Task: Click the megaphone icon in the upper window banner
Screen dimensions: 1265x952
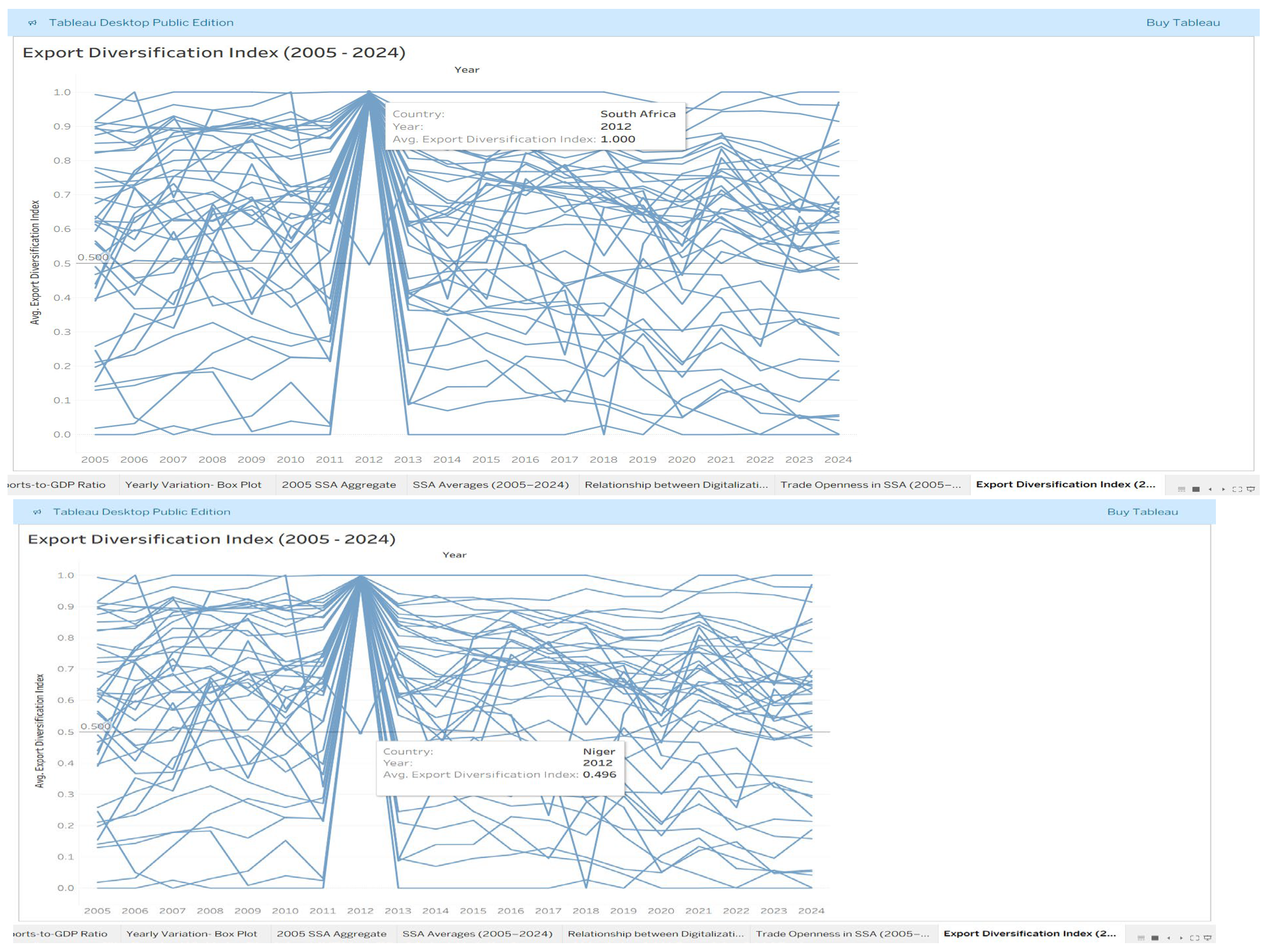Action: click(33, 23)
